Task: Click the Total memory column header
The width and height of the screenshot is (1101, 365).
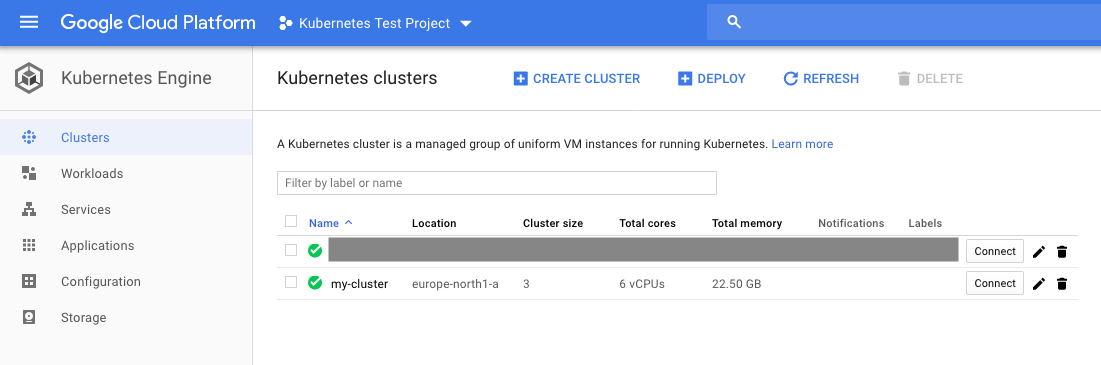Action: [x=746, y=223]
